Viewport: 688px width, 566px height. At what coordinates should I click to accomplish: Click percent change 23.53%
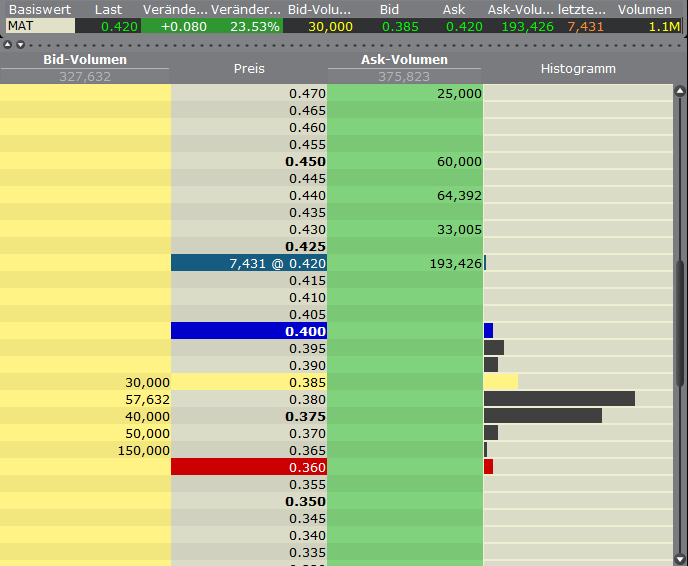point(255,27)
